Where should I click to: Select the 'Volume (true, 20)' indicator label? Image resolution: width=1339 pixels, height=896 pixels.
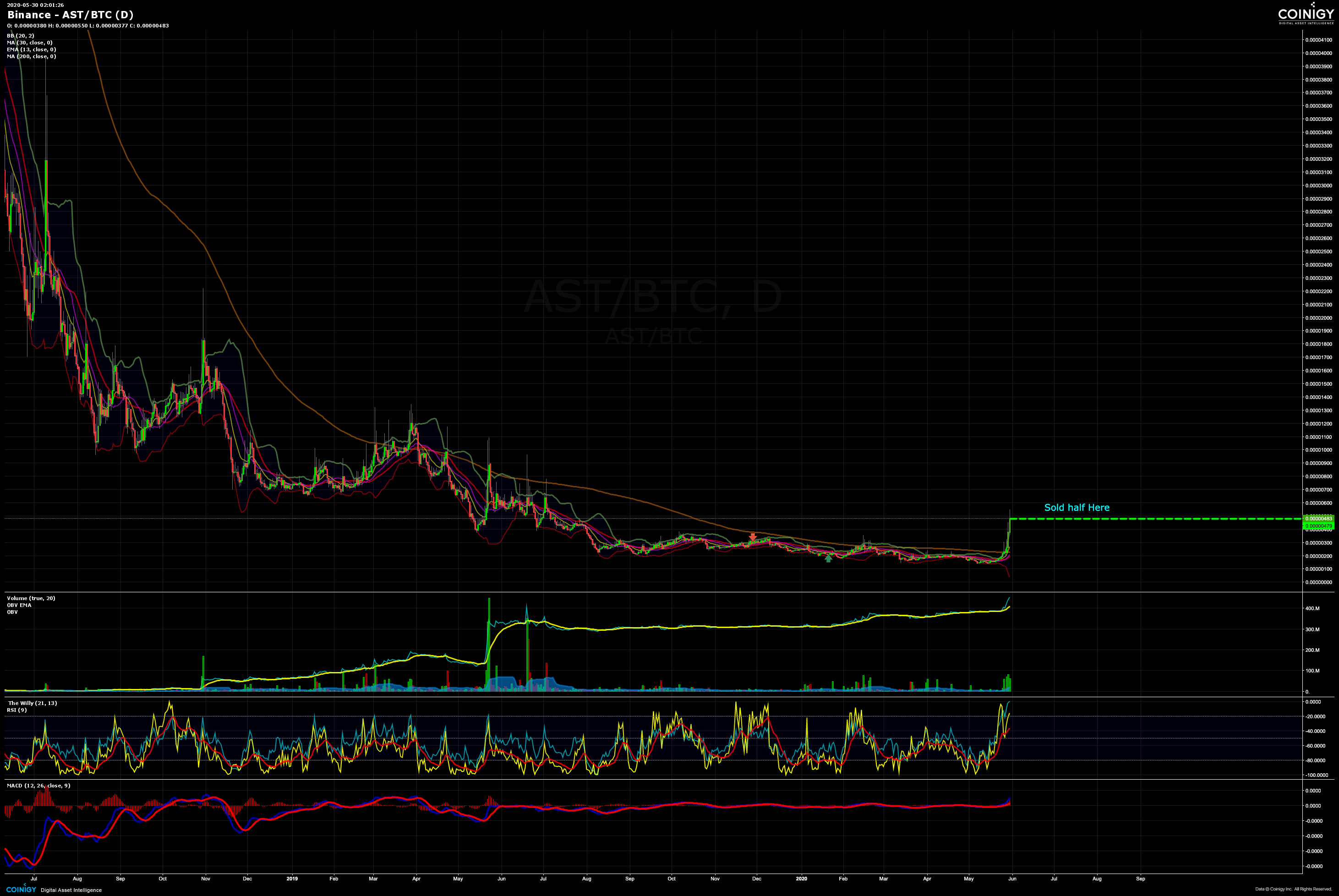31,598
